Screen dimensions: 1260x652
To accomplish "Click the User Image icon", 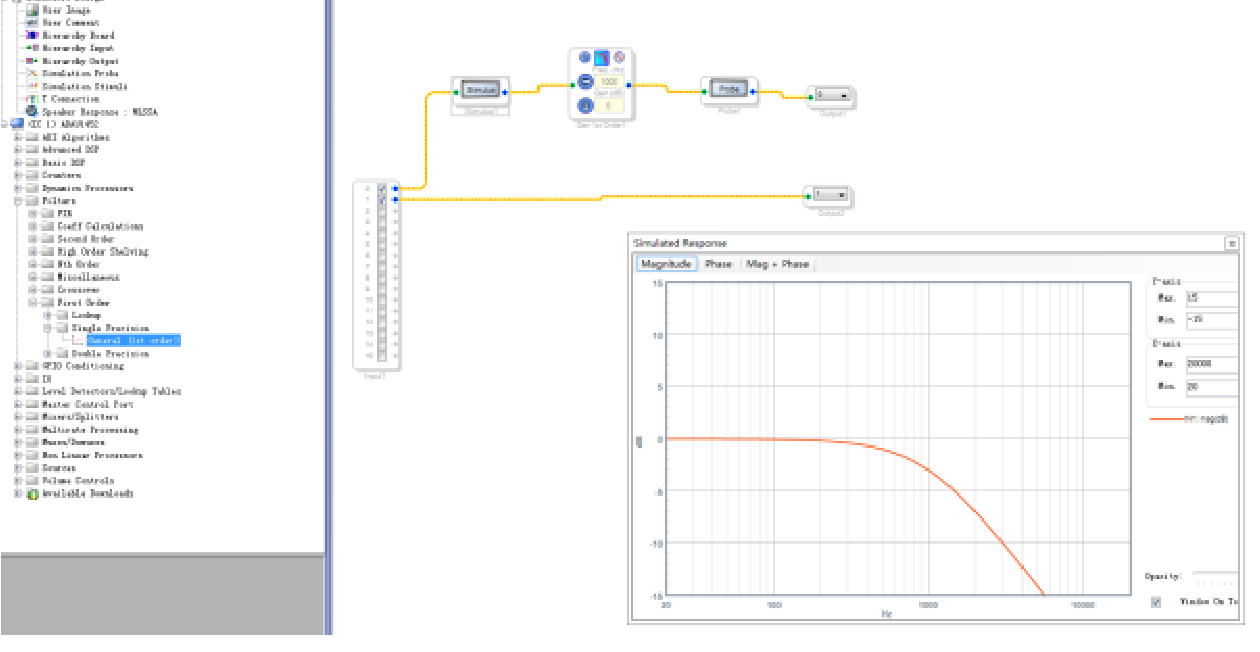I will coord(32,10).
